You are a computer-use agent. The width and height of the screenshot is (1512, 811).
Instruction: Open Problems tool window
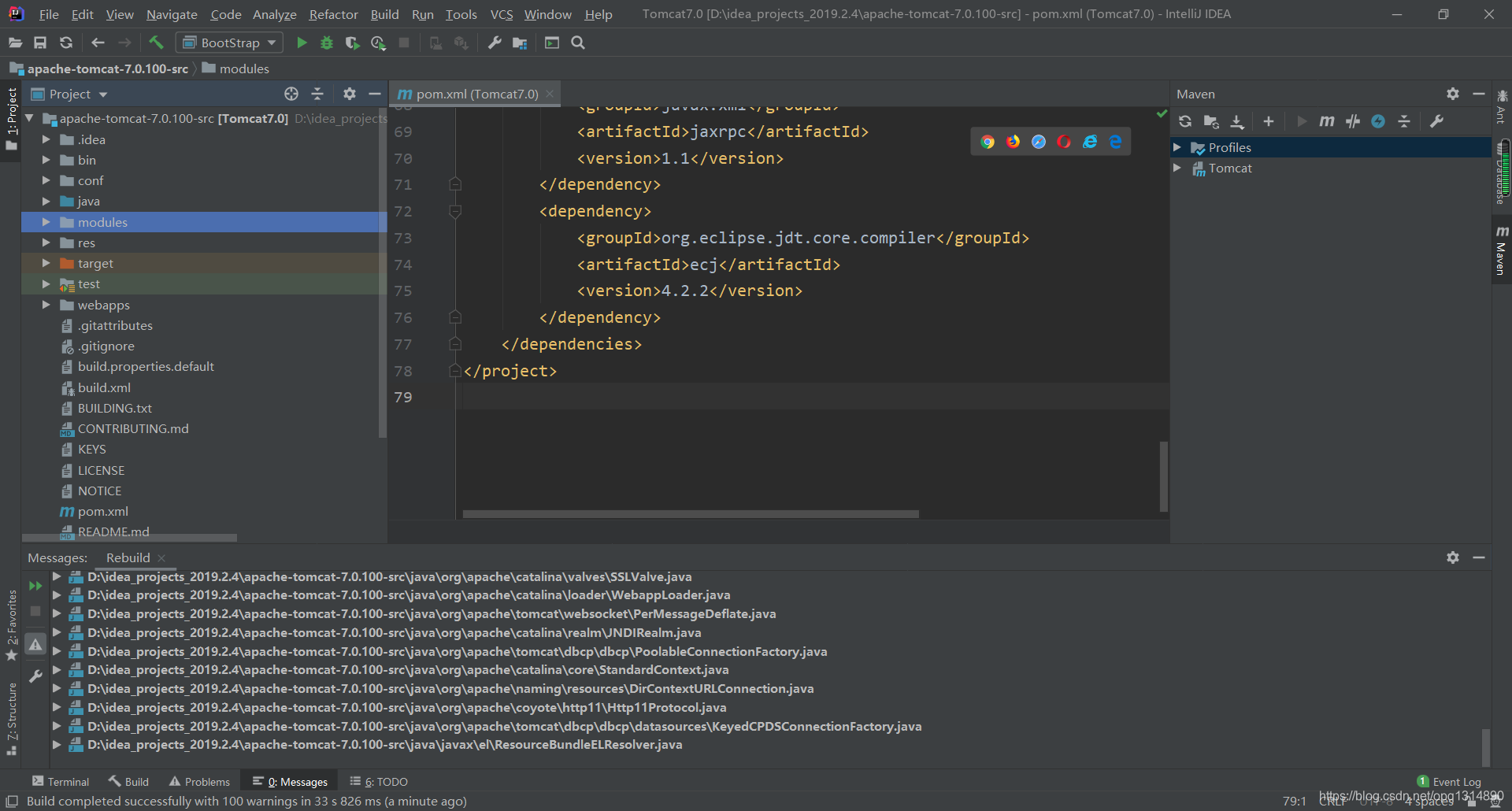click(x=199, y=781)
